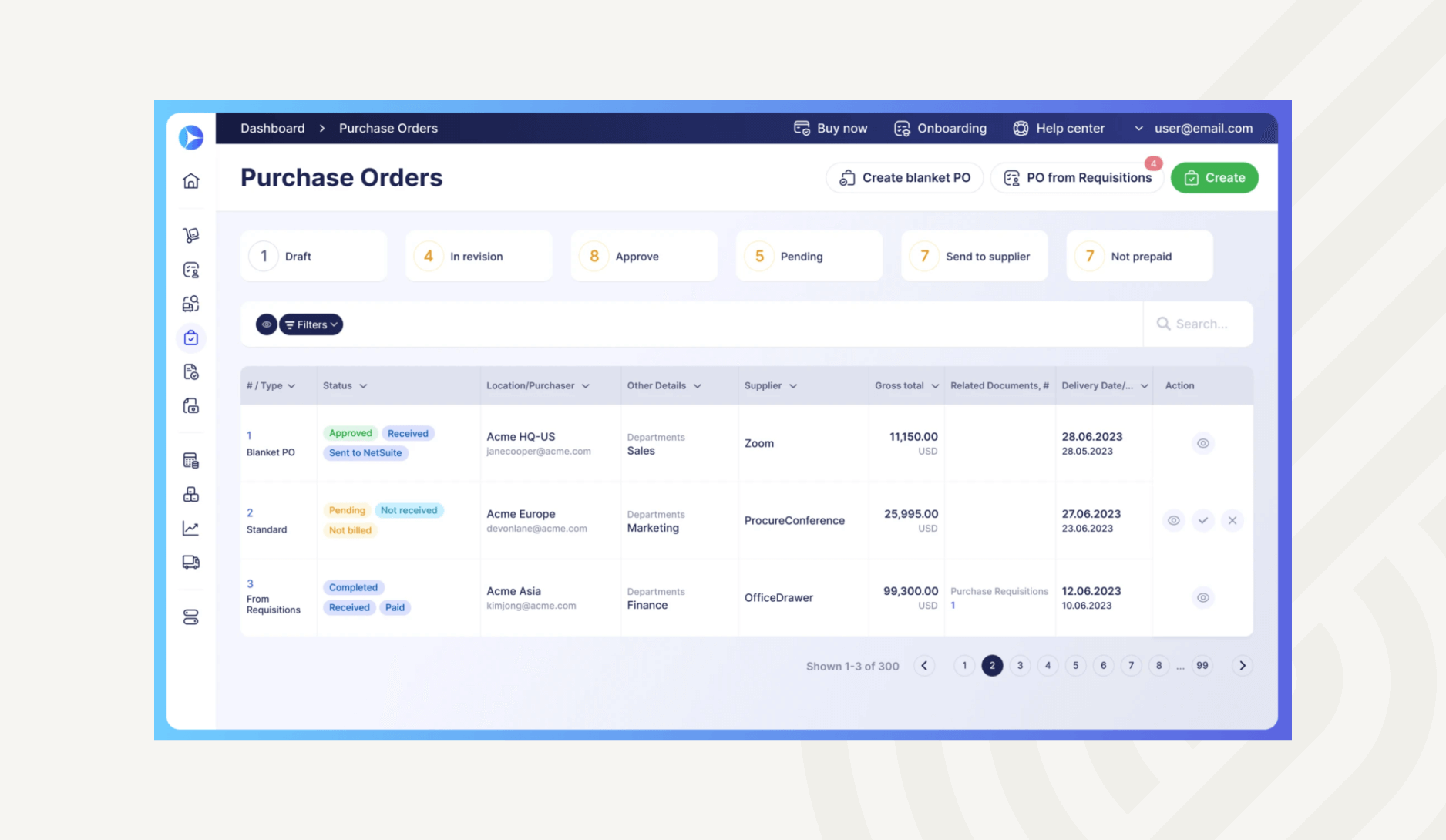The height and width of the screenshot is (840, 1446).
Task: Open Onboarding from the top bar
Action: pos(940,128)
